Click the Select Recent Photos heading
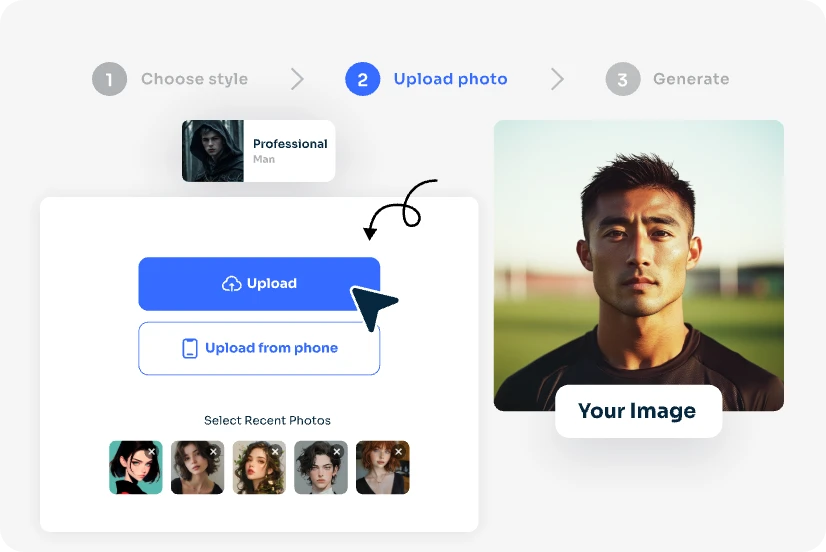The width and height of the screenshot is (826, 552). click(x=267, y=420)
